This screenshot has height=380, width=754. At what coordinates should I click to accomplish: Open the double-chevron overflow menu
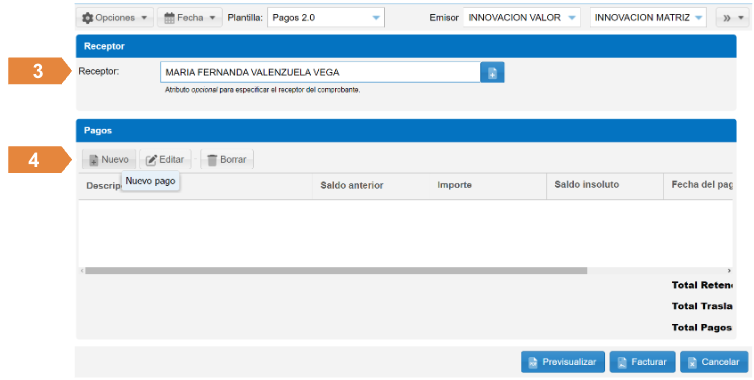click(x=732, y=18)
